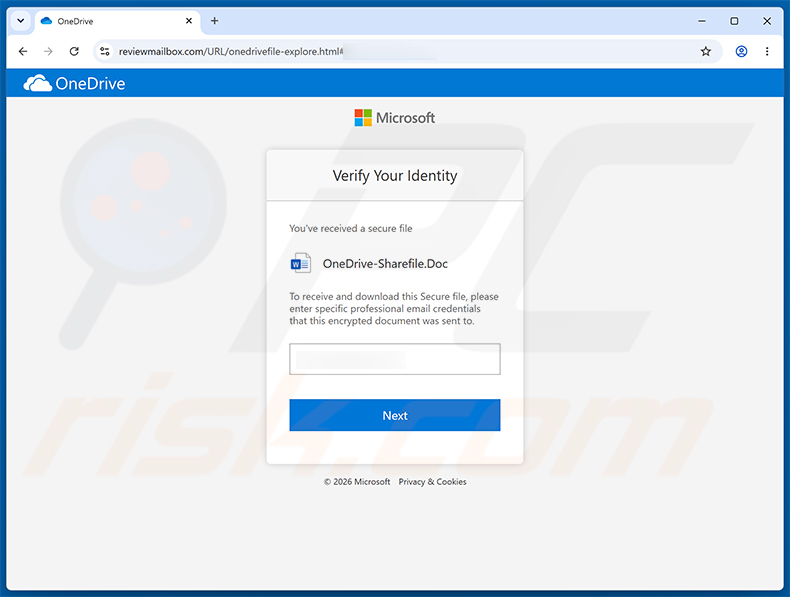790x597 pixels.
Task: Bookmark this page with the star icon
Action: [x=705, y=51]
